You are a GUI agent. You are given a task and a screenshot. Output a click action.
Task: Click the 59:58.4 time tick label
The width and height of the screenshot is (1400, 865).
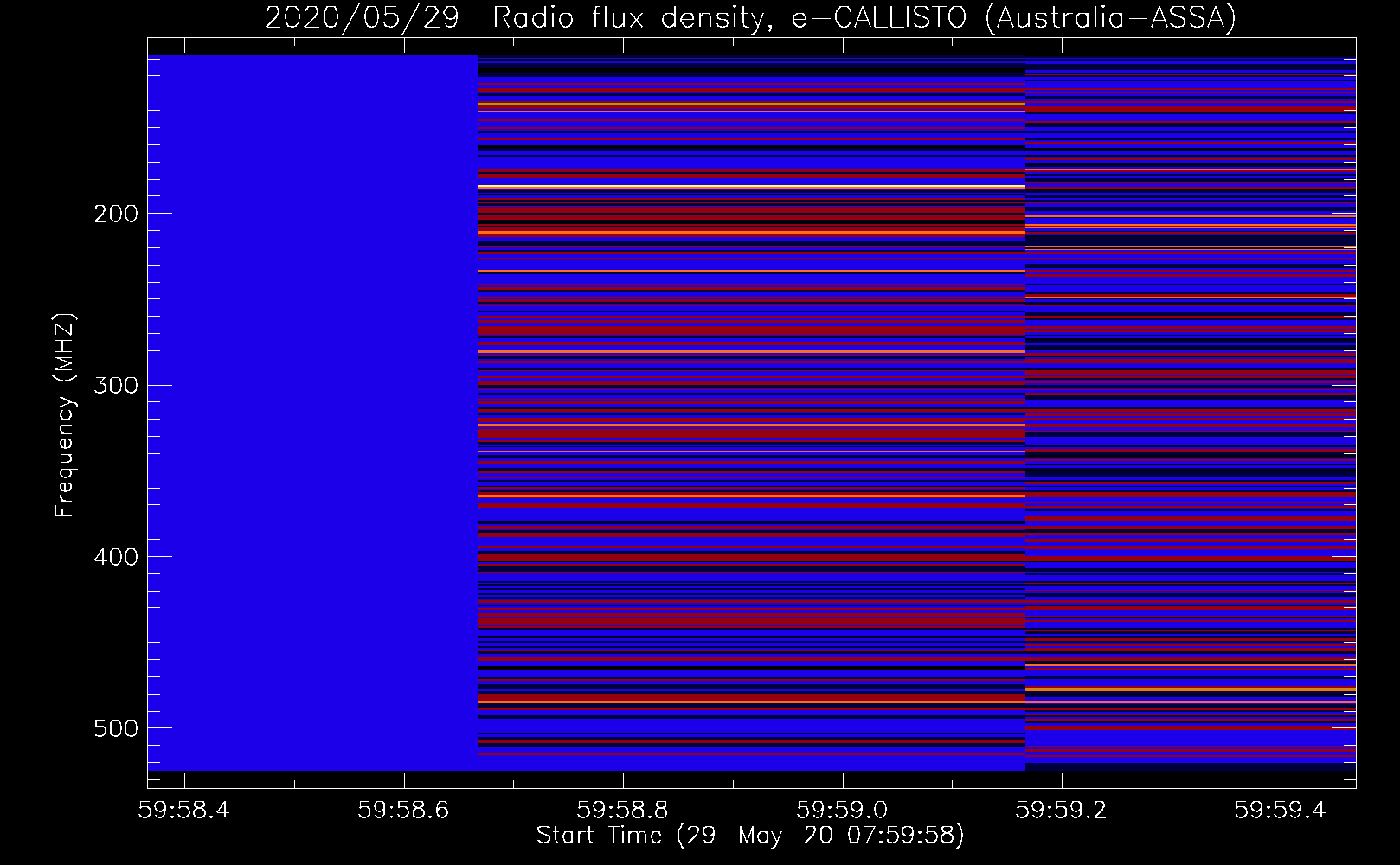click(x=184, y=810)
